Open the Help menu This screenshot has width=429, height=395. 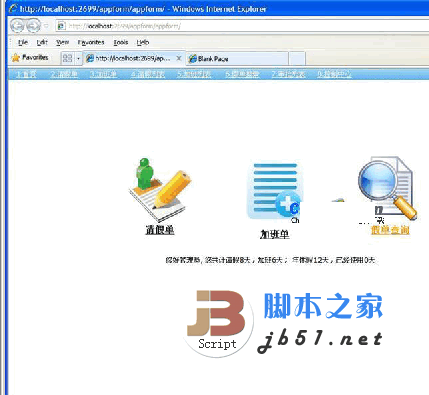143,42
